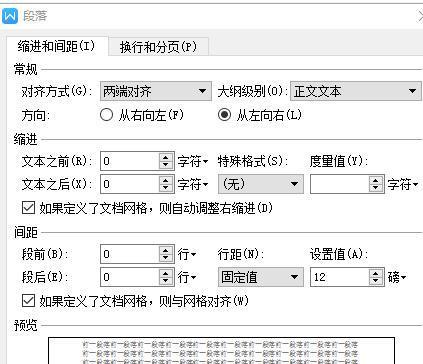Decrease 文本之后 value with down arrow
The height and width of the screenshot is (364, 423).
(166, 188)
